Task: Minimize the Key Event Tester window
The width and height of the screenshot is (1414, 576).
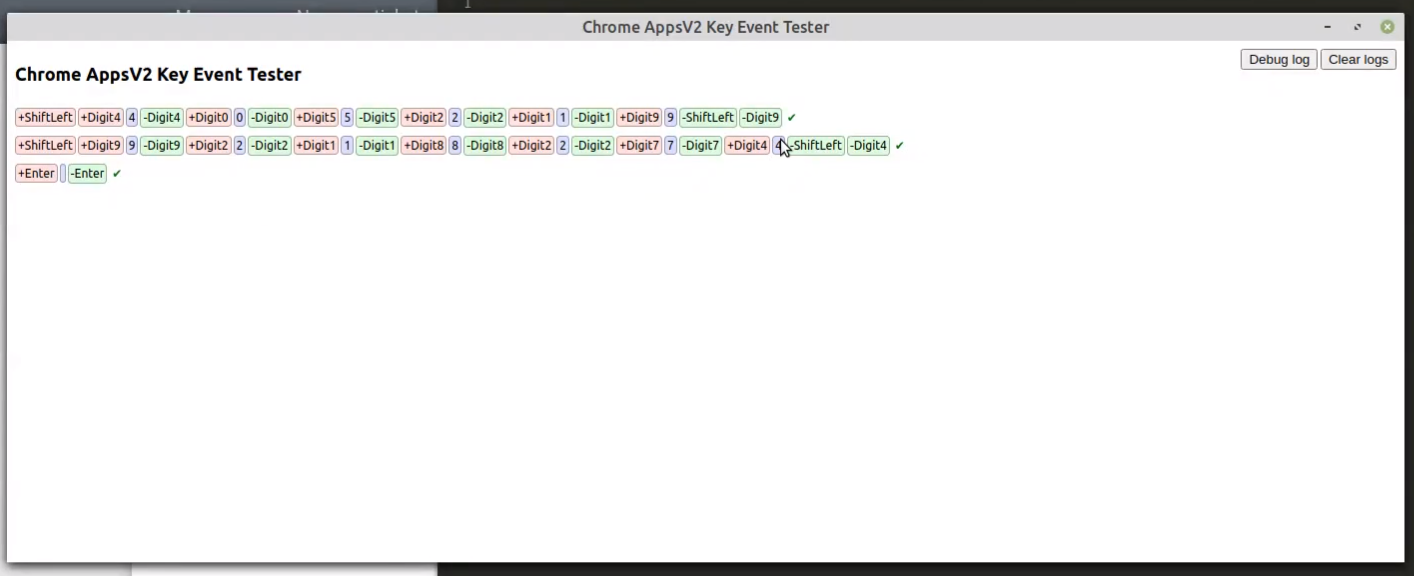Action: pos(1327,27)
